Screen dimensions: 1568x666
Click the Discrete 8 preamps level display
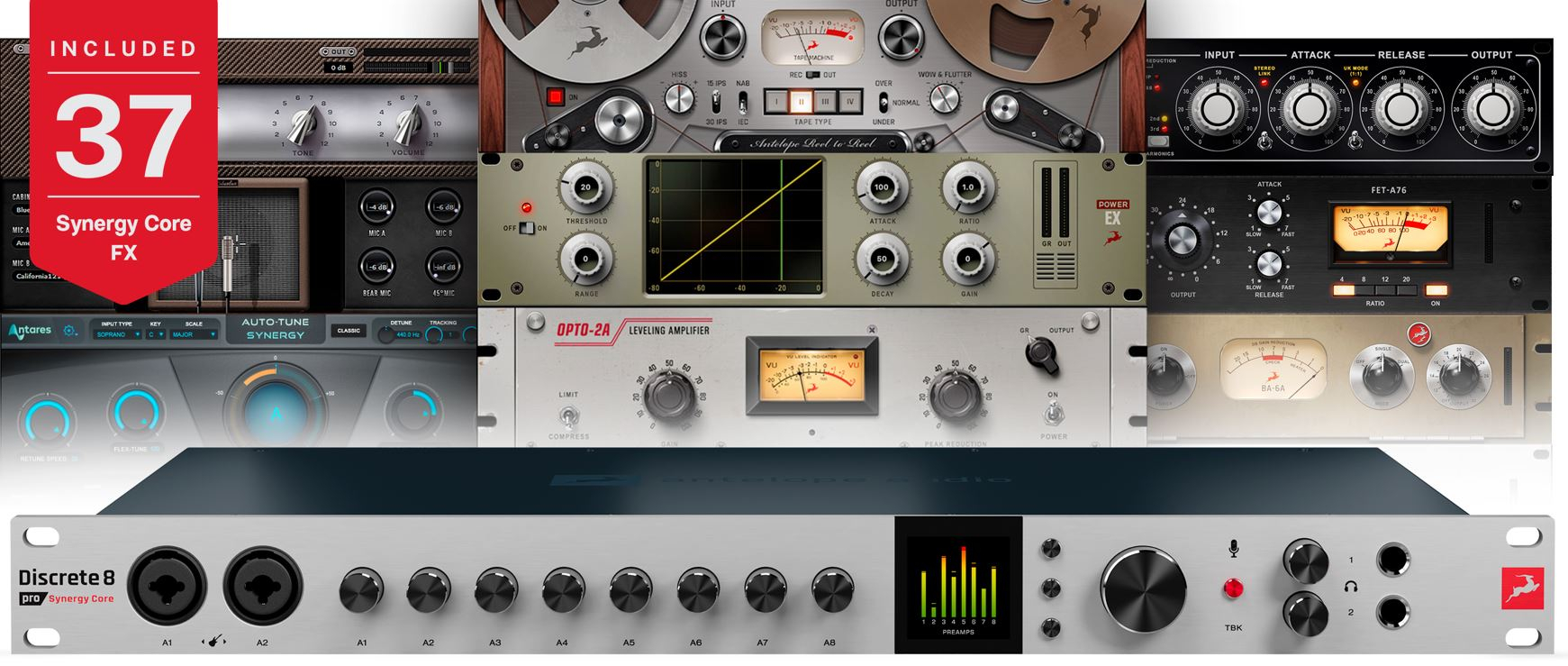click(958, 585)
